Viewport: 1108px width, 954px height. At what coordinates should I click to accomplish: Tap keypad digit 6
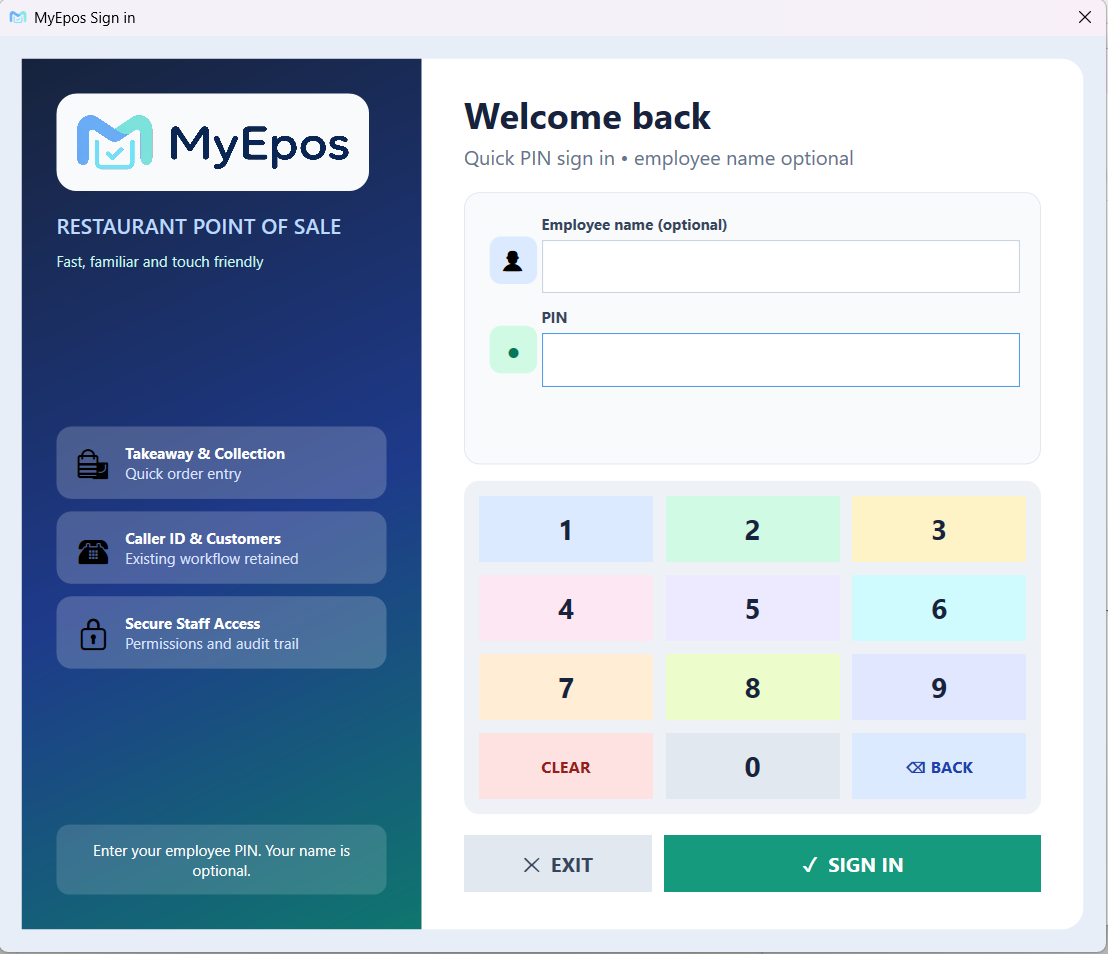(938, 608)
